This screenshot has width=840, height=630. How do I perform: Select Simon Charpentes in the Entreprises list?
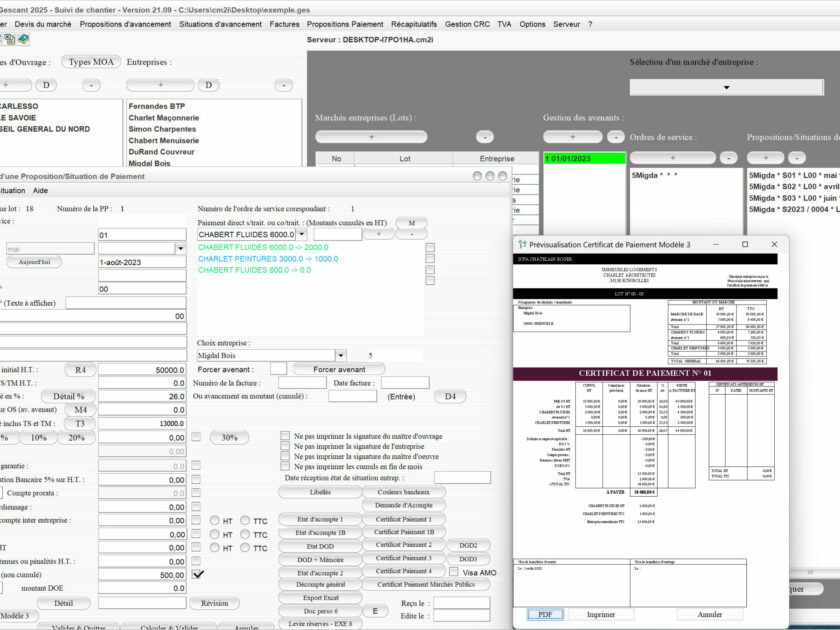click(162, 129)
